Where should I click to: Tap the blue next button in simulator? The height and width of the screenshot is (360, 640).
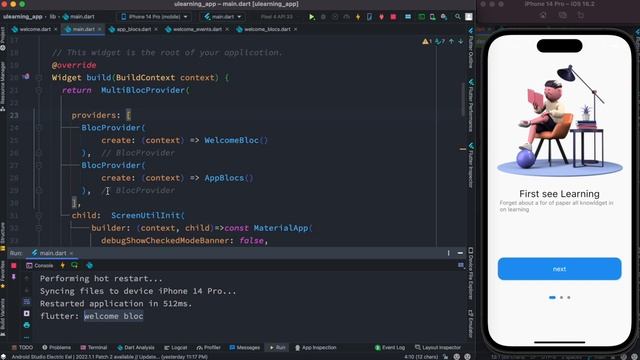[x=559, y=269]
